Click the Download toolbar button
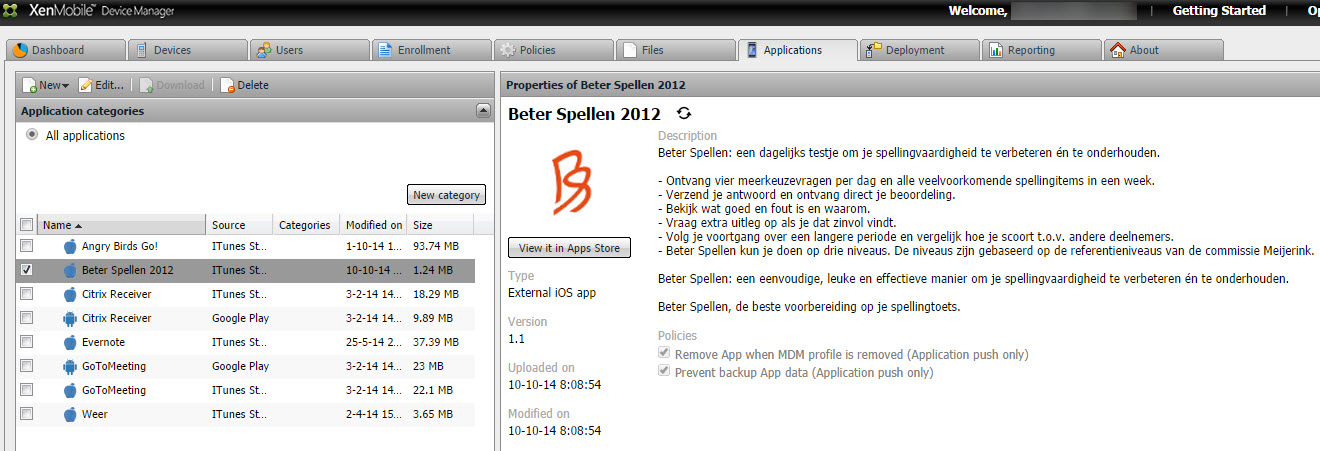This screenshot has width=1320, height=451. tap(173, 85)
